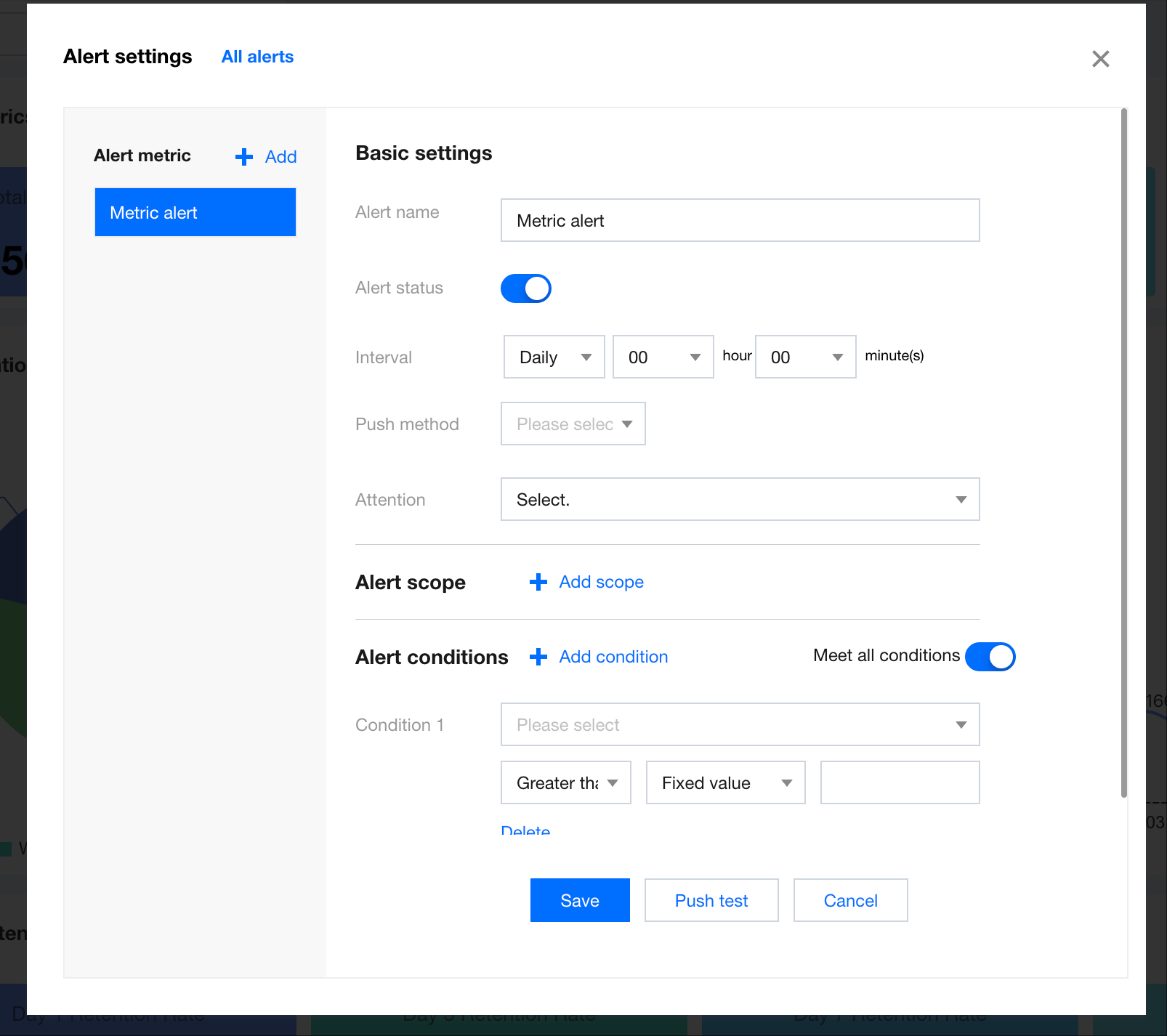The image size is (1167, 1036).
Task: Open the Condition 1 metric dropdown
Action: click(x=740, y=724)
